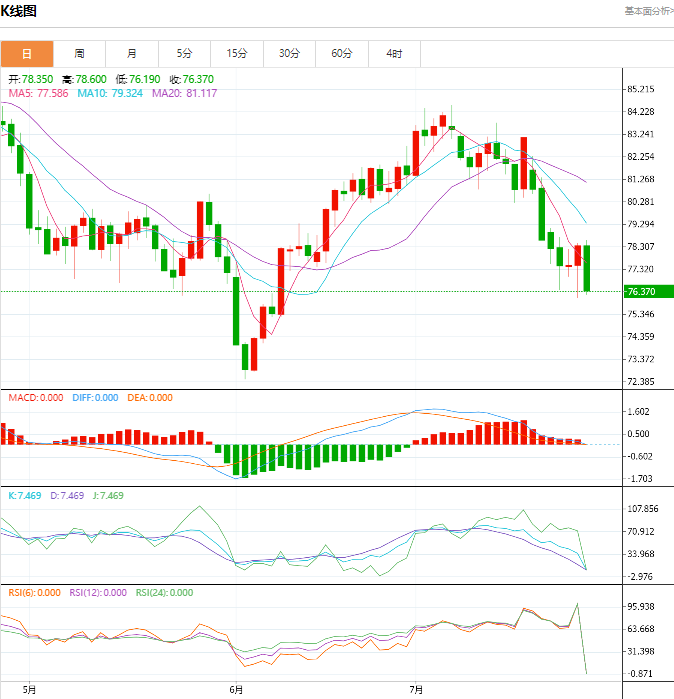Click the green 76.370 current price tag

click(642, 292)
